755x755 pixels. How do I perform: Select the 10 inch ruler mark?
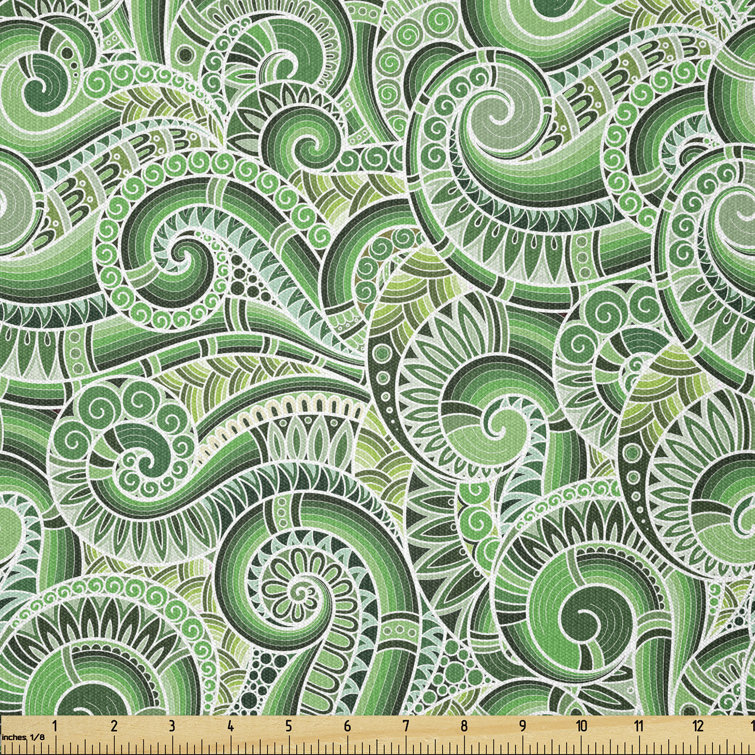coord(581,727)
